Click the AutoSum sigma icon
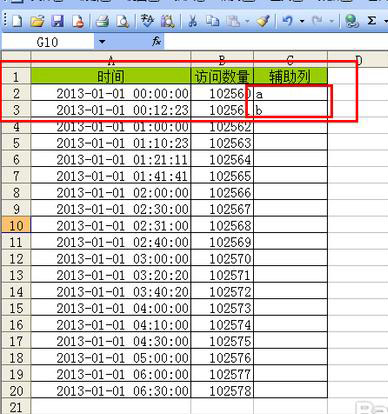Image resolution: width=388 pixels, height=414 pixels. pyautogui.click(x=372, y=21)
